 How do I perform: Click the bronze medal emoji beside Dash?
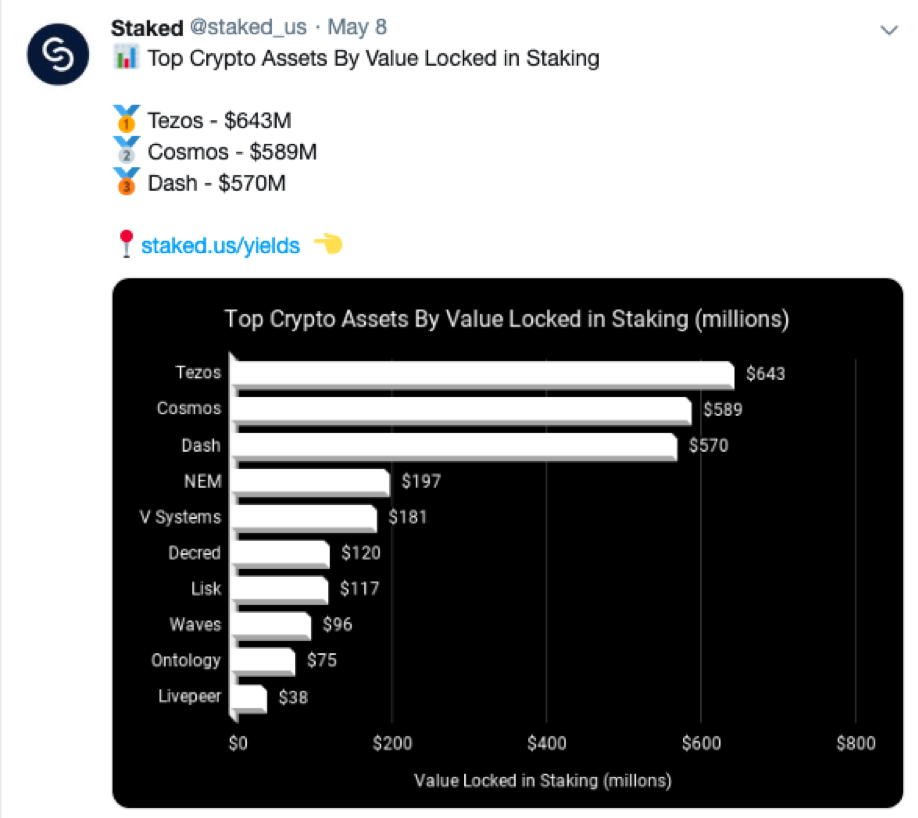tap(126, 183)
